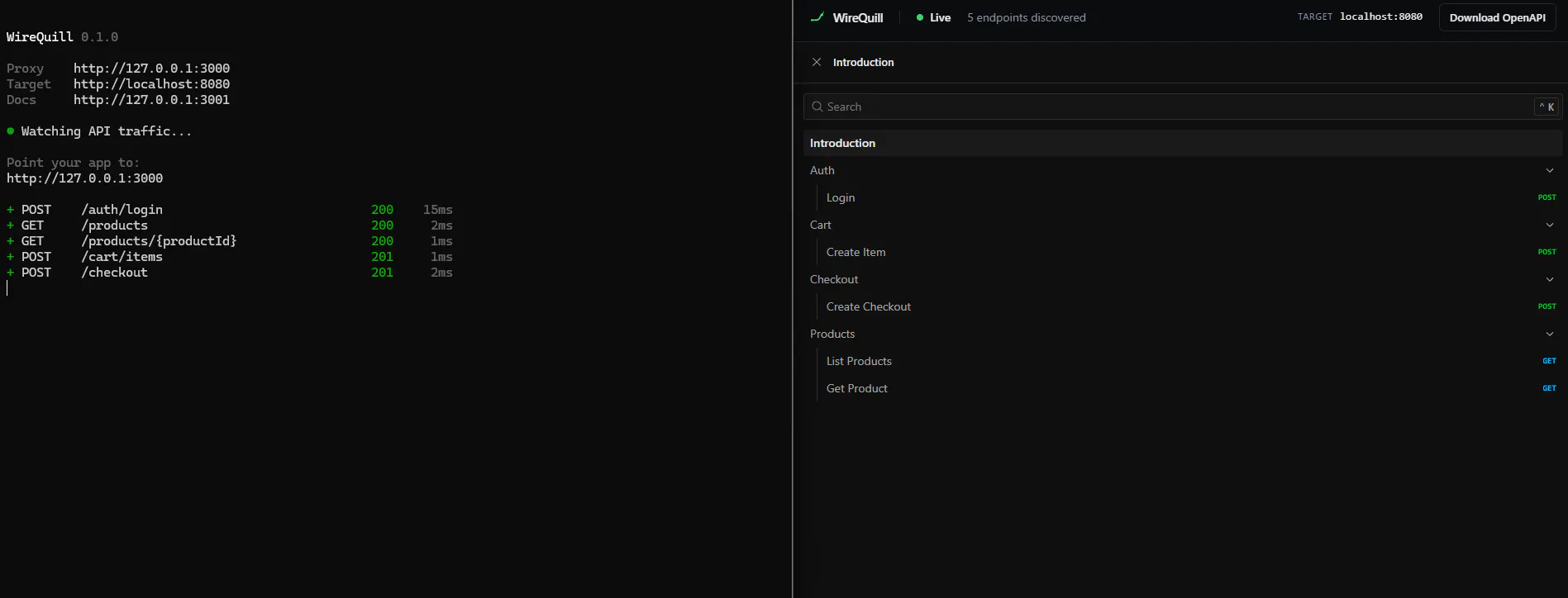
Task: Click the "5 endpoints discovered" status text
Action: tap(1027, 17)
